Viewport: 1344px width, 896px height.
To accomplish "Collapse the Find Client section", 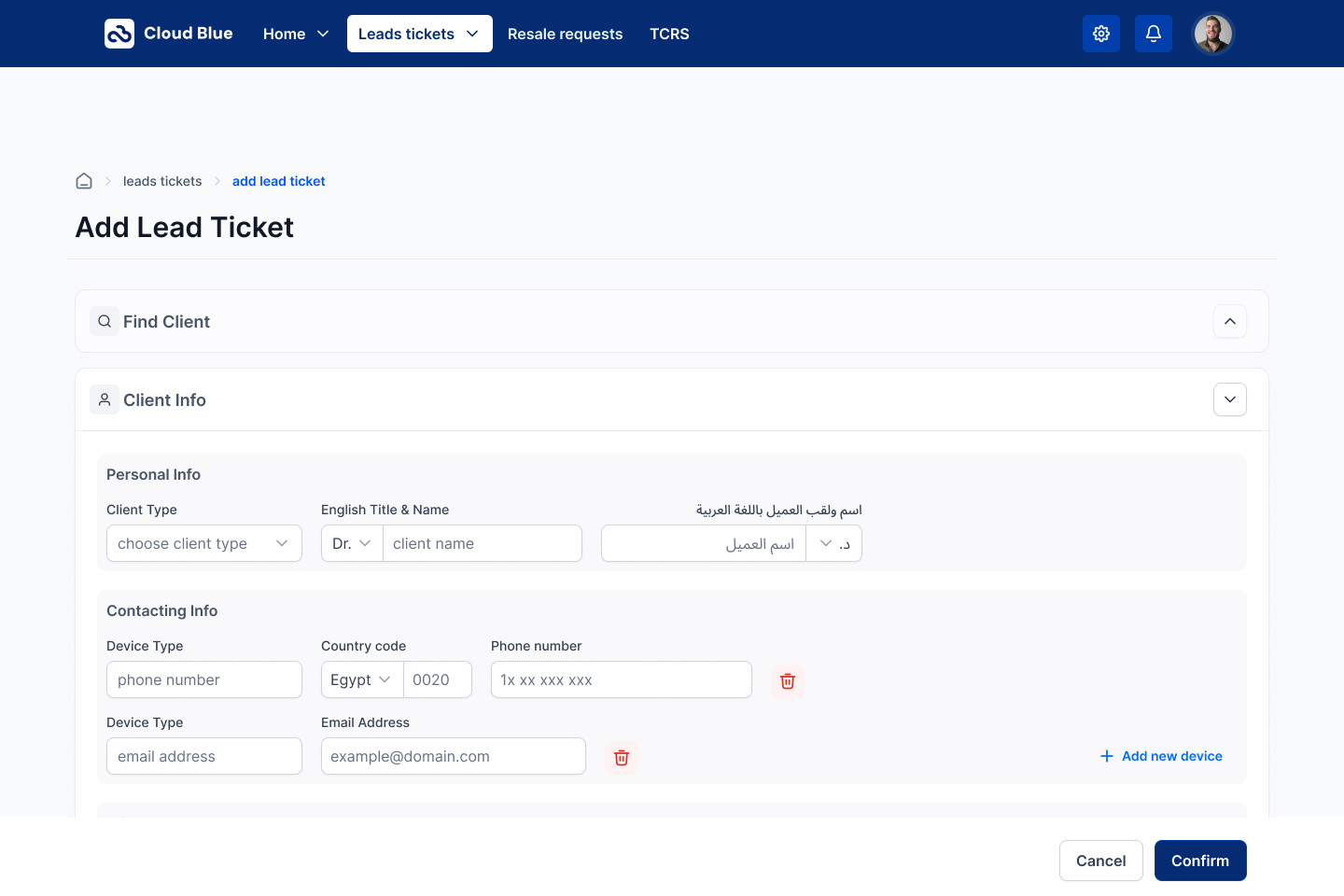I will (x=1230, y=321).
